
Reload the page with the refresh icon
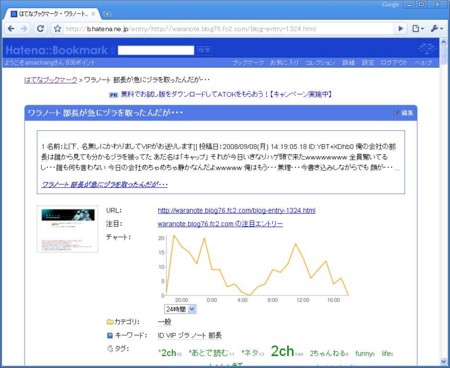(40, 29)
